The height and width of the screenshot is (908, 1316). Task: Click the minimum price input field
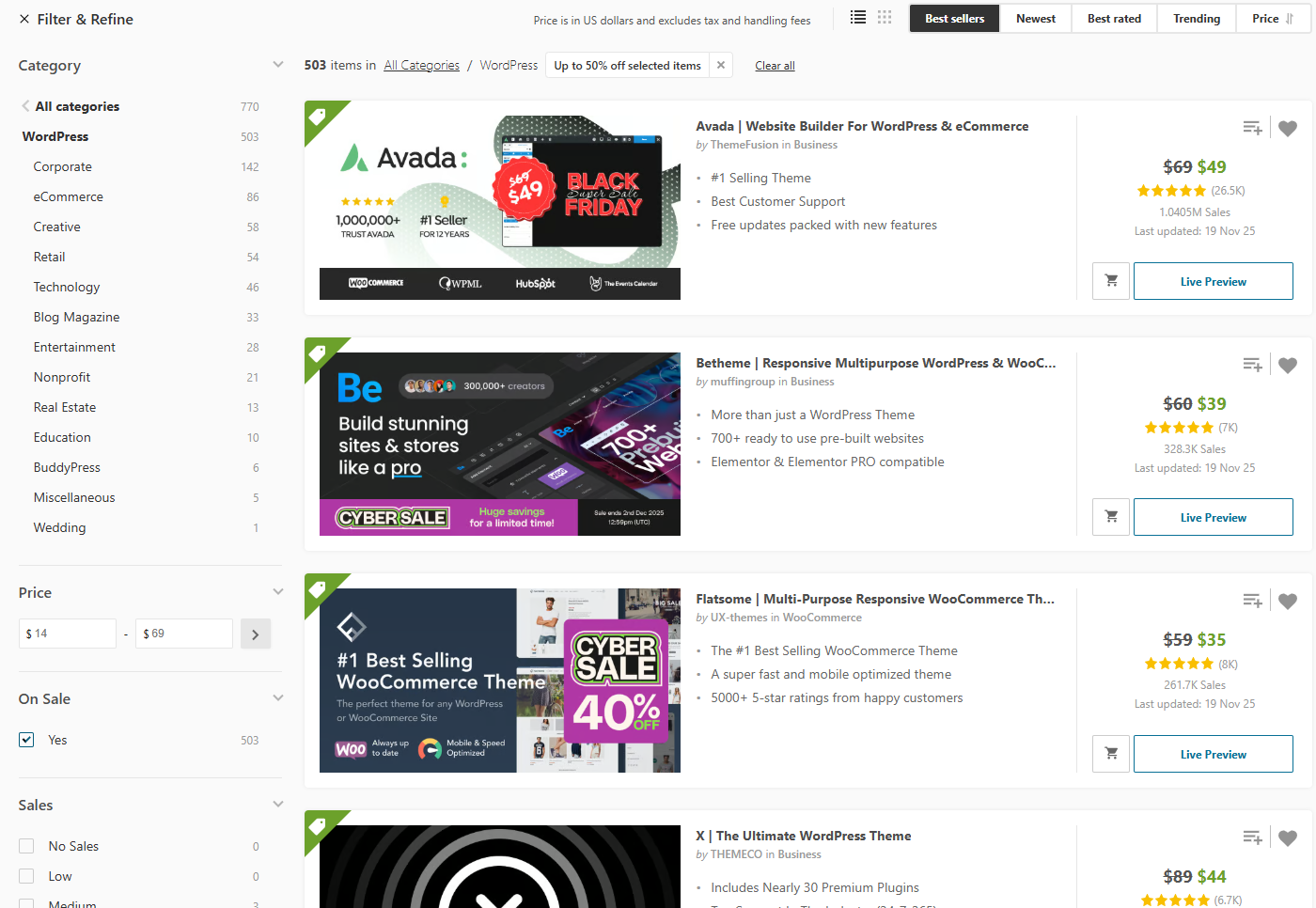click(67, 633)
